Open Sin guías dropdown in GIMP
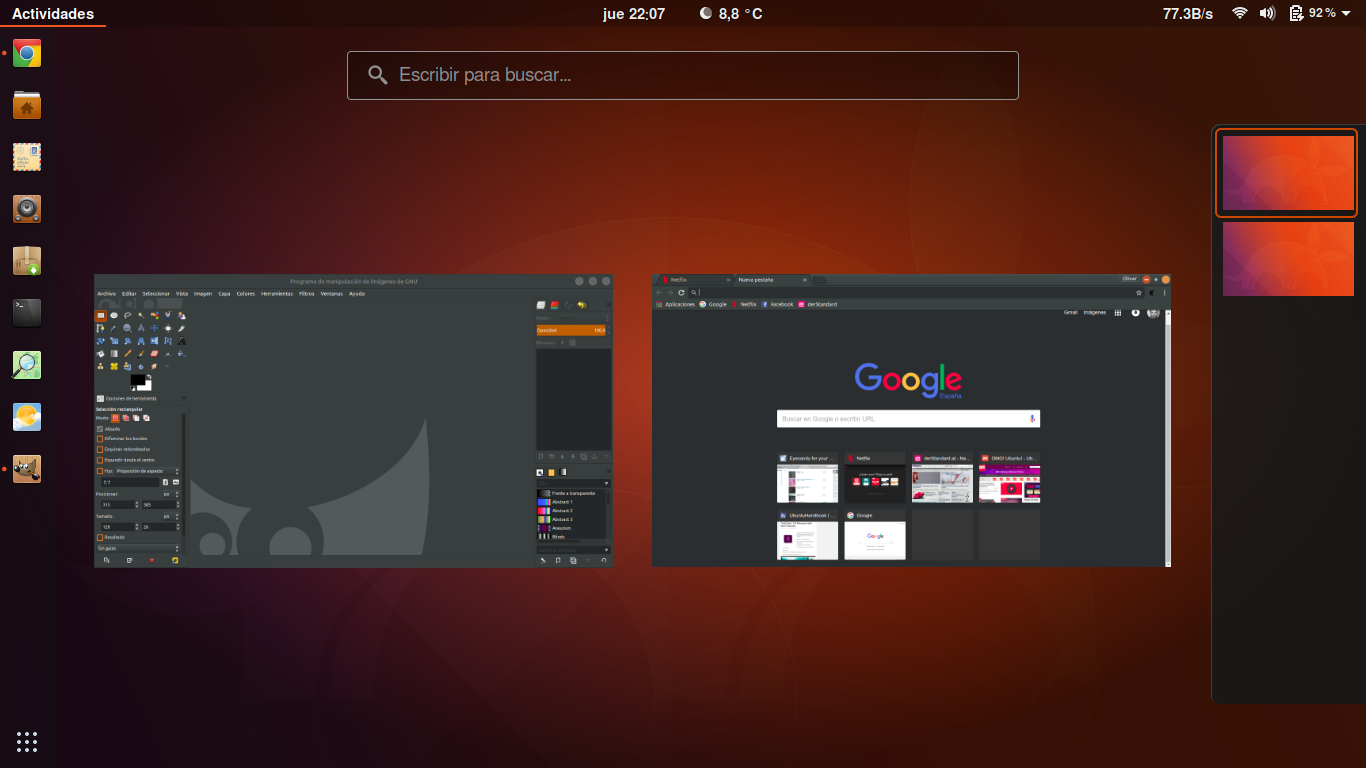The image size is (1366, 768). (138, 548)
